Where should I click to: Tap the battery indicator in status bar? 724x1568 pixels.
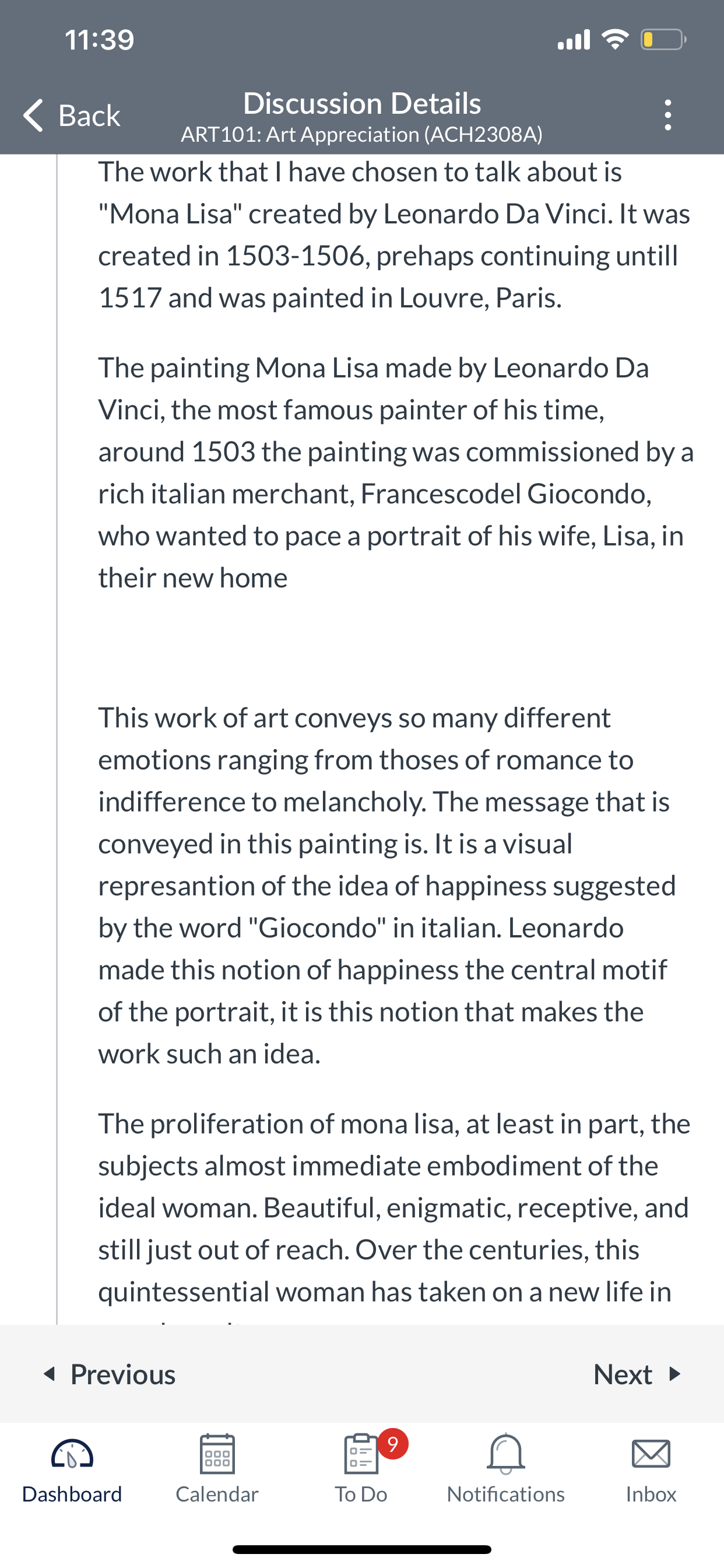click(664, 40)
